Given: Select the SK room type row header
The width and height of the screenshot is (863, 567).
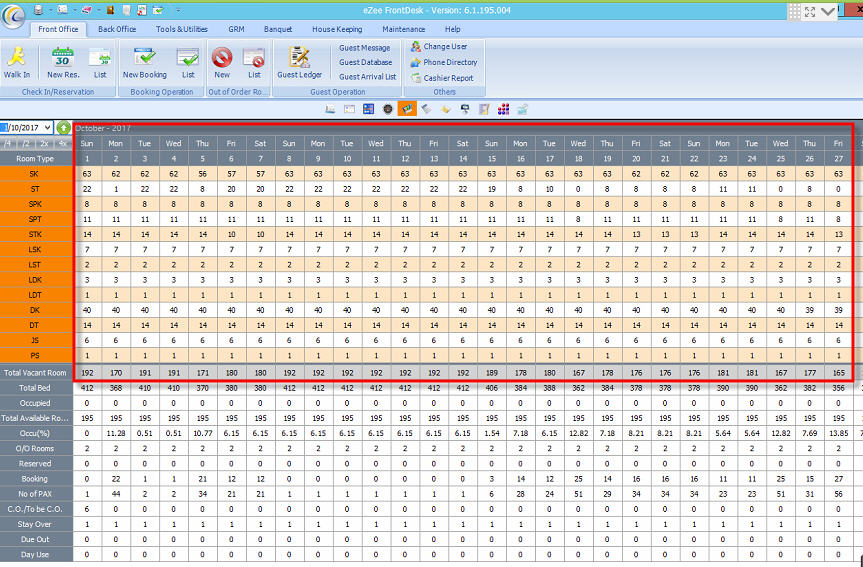Looking at the screenshot, I should click(x=36, y=174).
